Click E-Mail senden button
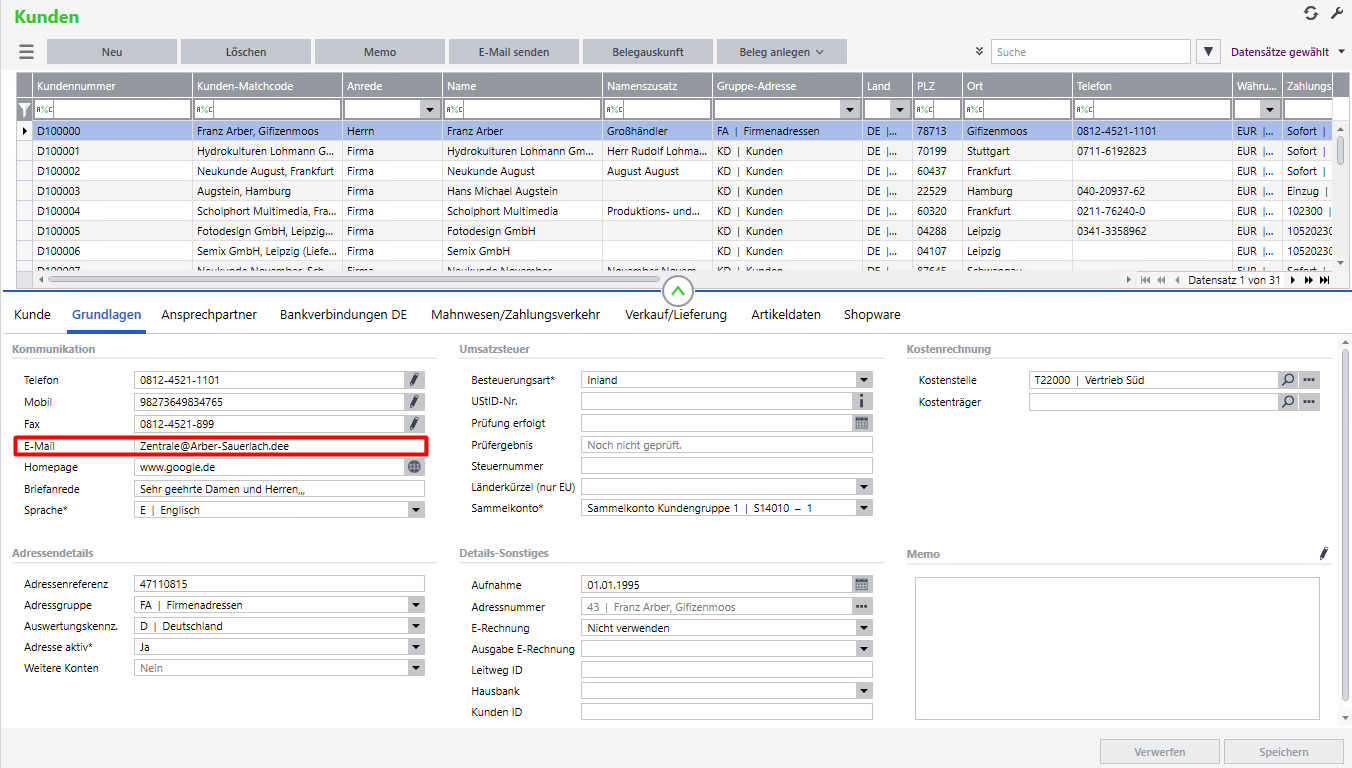Viewport: 1352px width, 768px height. point(514,52)
